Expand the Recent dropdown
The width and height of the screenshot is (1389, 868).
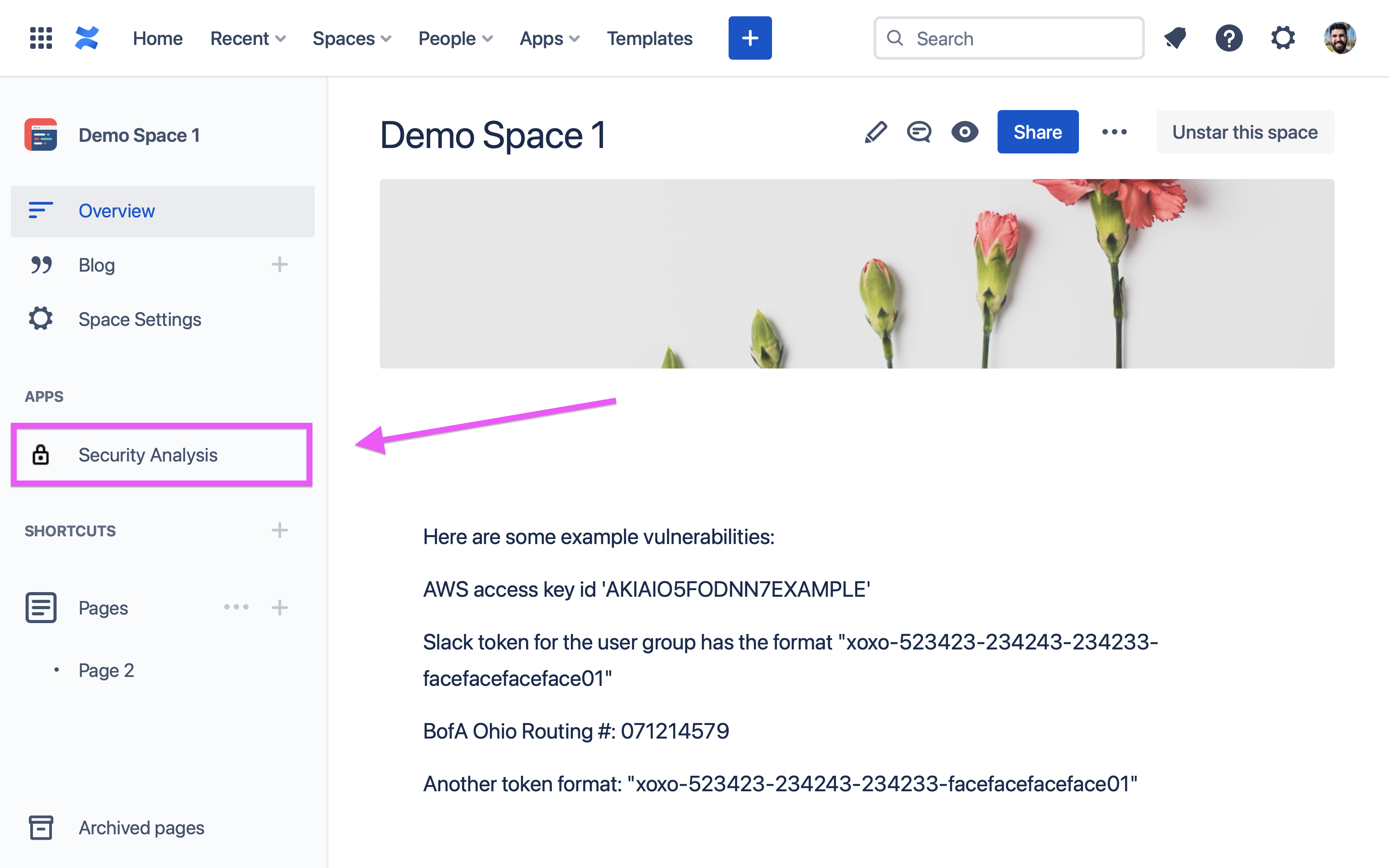point(248,38)
